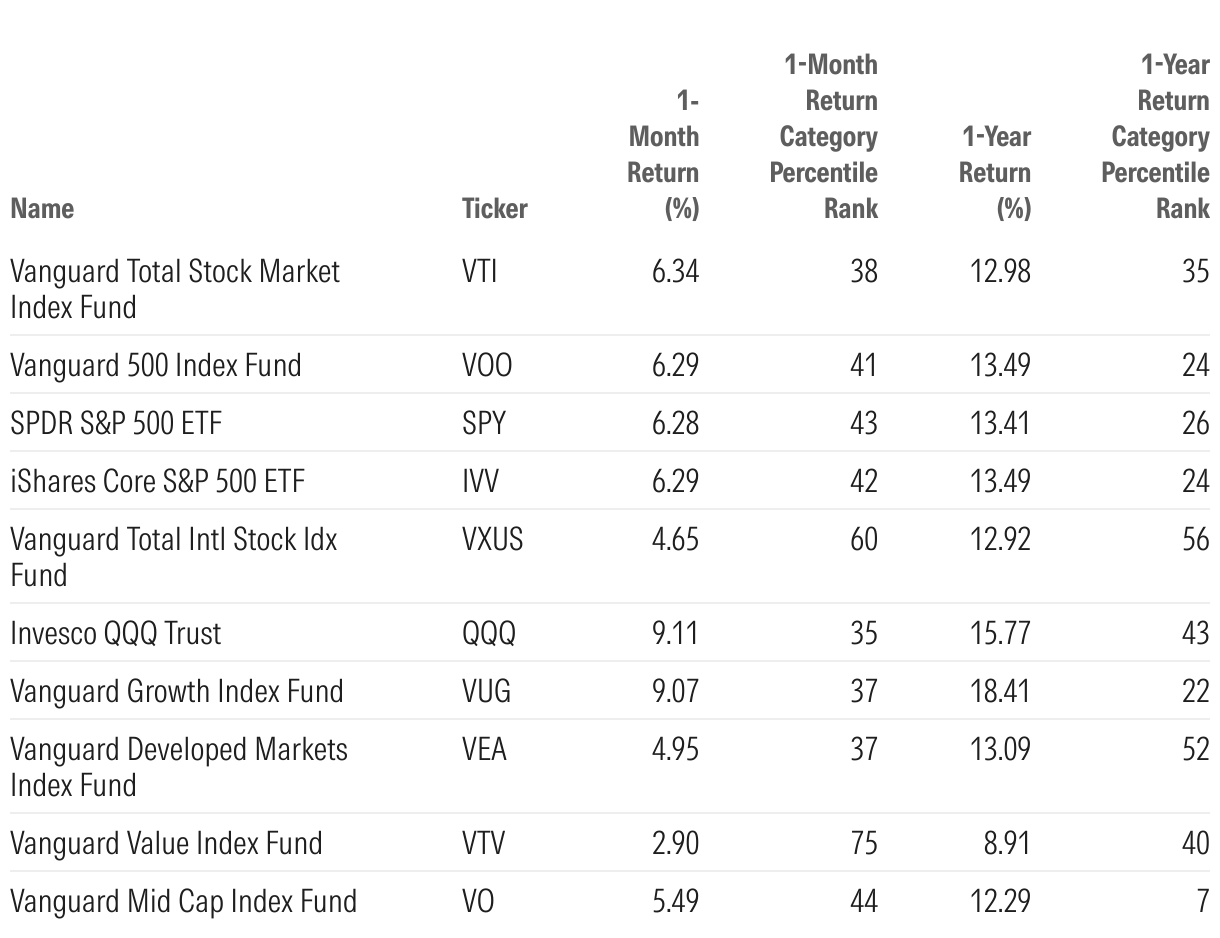Open iShares Core S&P 500 ETF

(x=157, y=480)
